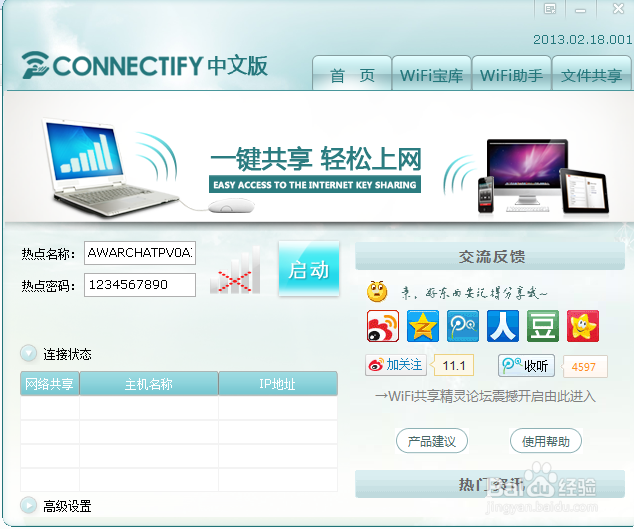Viewport: 634px width, 529px height.
Task: Click the yellow emoticon face icon
Action: point(377,291)
